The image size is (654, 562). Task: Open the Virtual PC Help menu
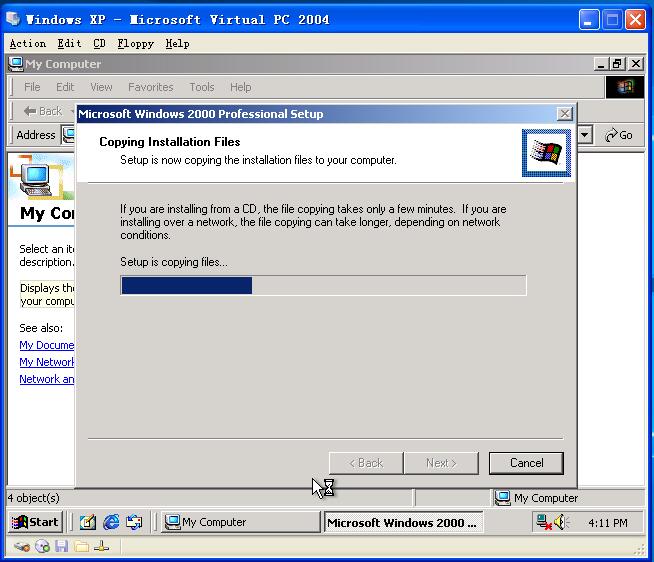point(177,43)
